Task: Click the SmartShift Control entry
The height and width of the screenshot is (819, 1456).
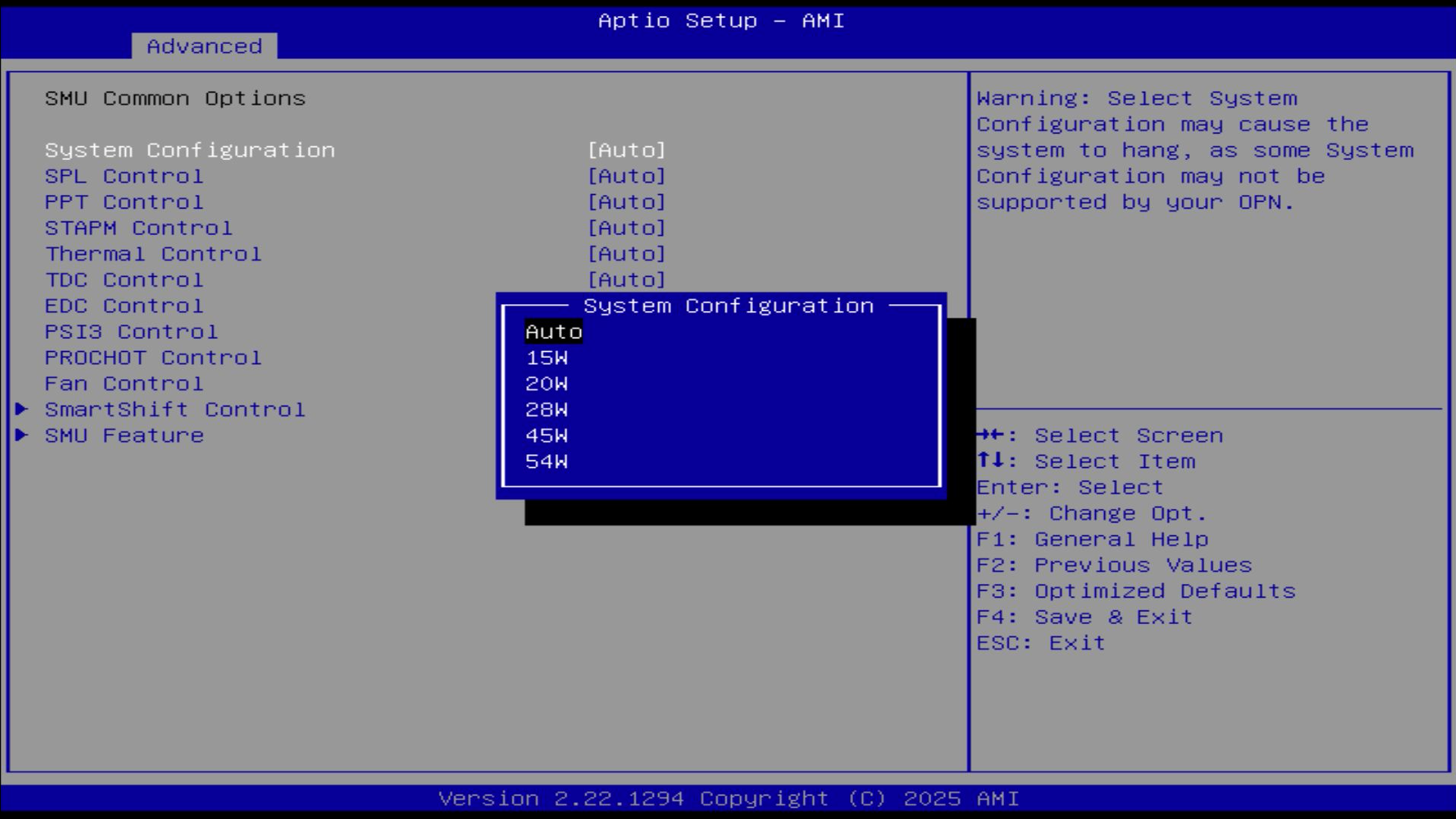Action: [x=175, y=409]
